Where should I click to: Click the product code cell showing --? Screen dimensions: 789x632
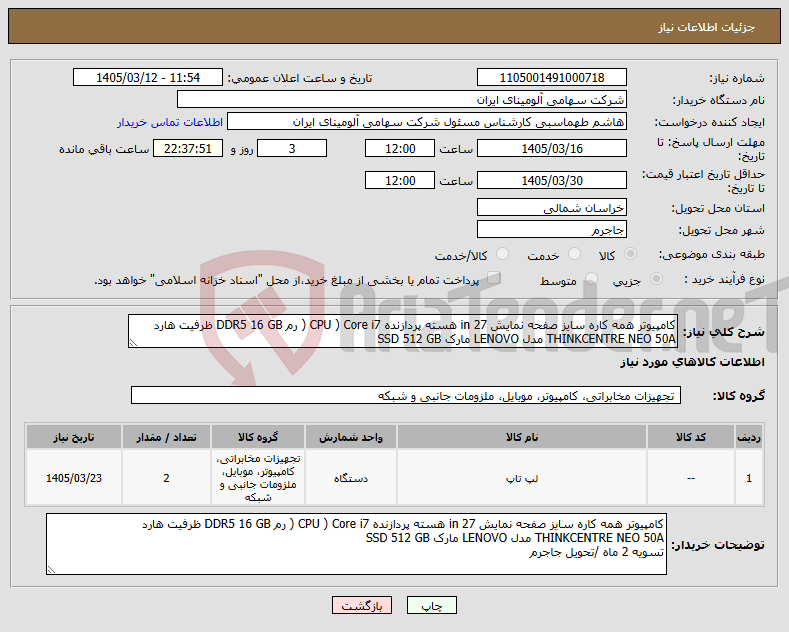coord(691,478)
